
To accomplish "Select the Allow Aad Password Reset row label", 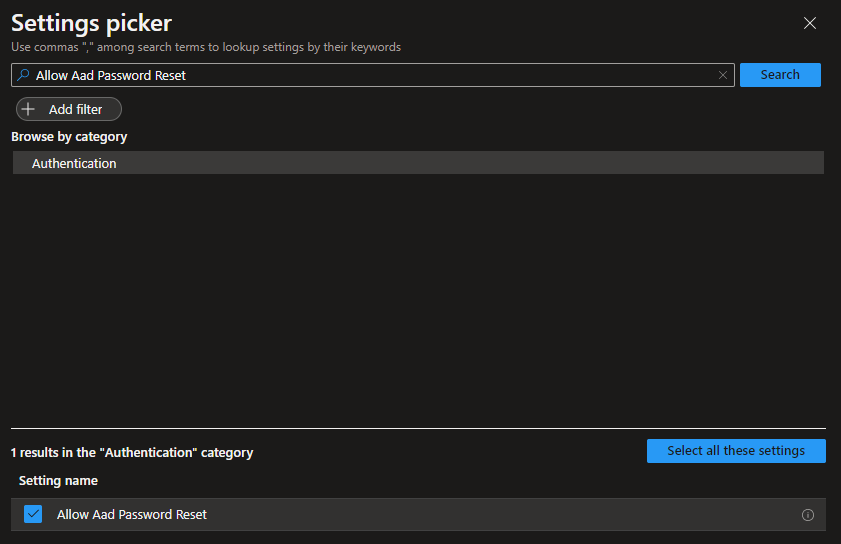I will pyautogui.click(x=132, y=514).
